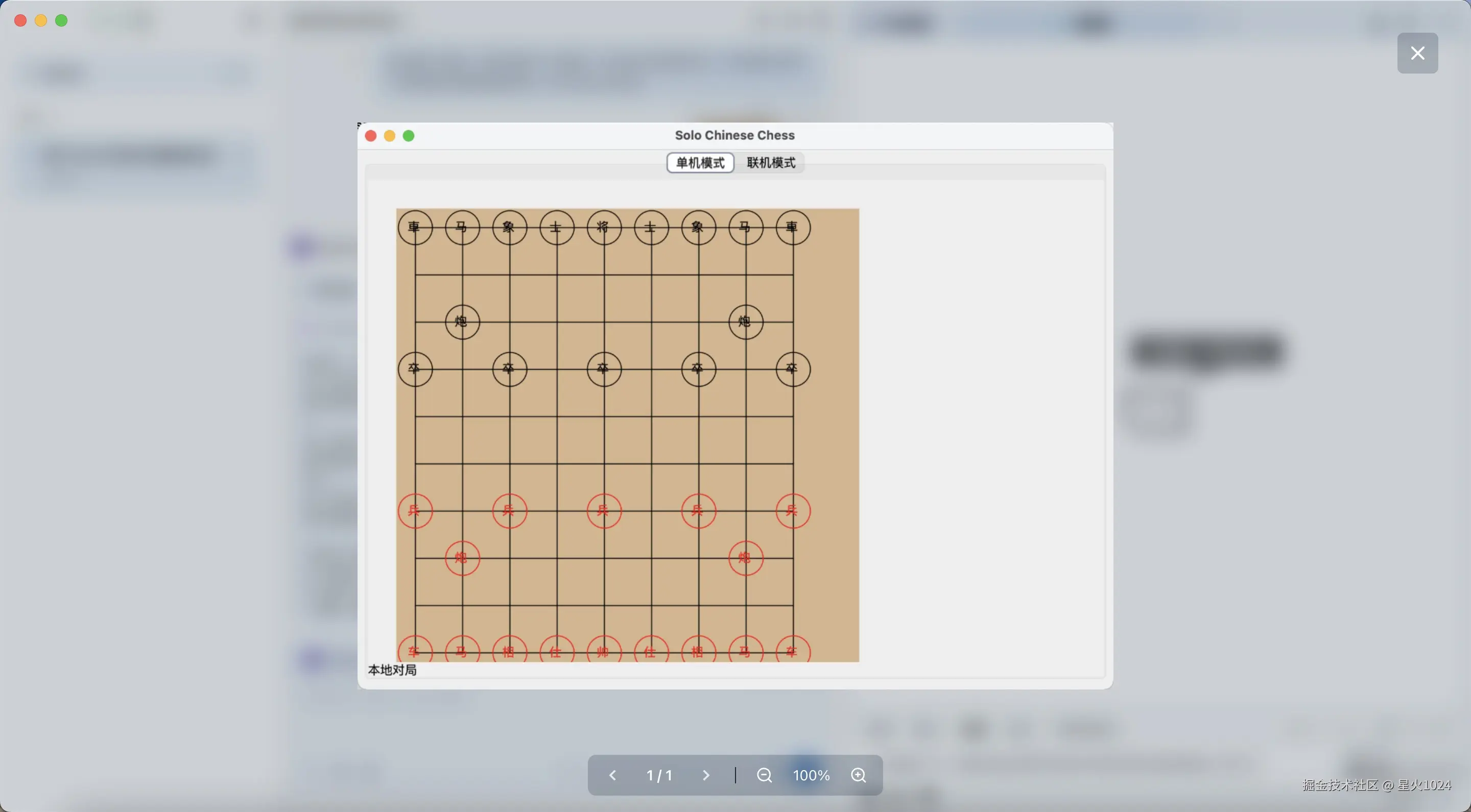The width and height of the screenshot is (1471, 812).
Task: Click the 100% zoom level indicator
Action: 811,775
